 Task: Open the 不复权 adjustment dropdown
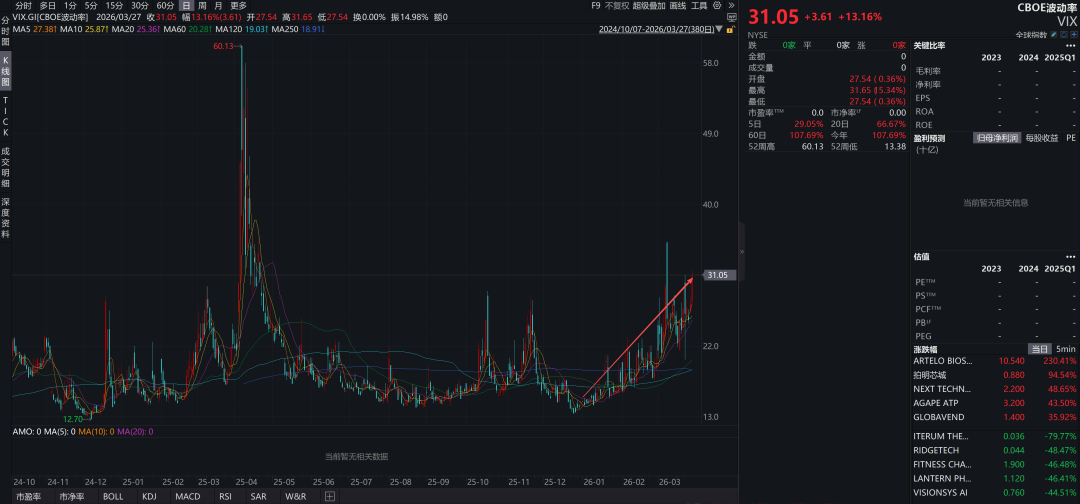[x=616, y=6]
